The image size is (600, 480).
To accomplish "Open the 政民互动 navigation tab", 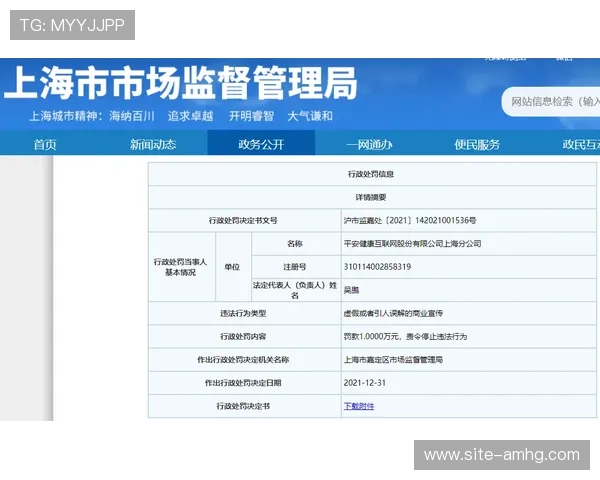I will [x=581, y=144].
